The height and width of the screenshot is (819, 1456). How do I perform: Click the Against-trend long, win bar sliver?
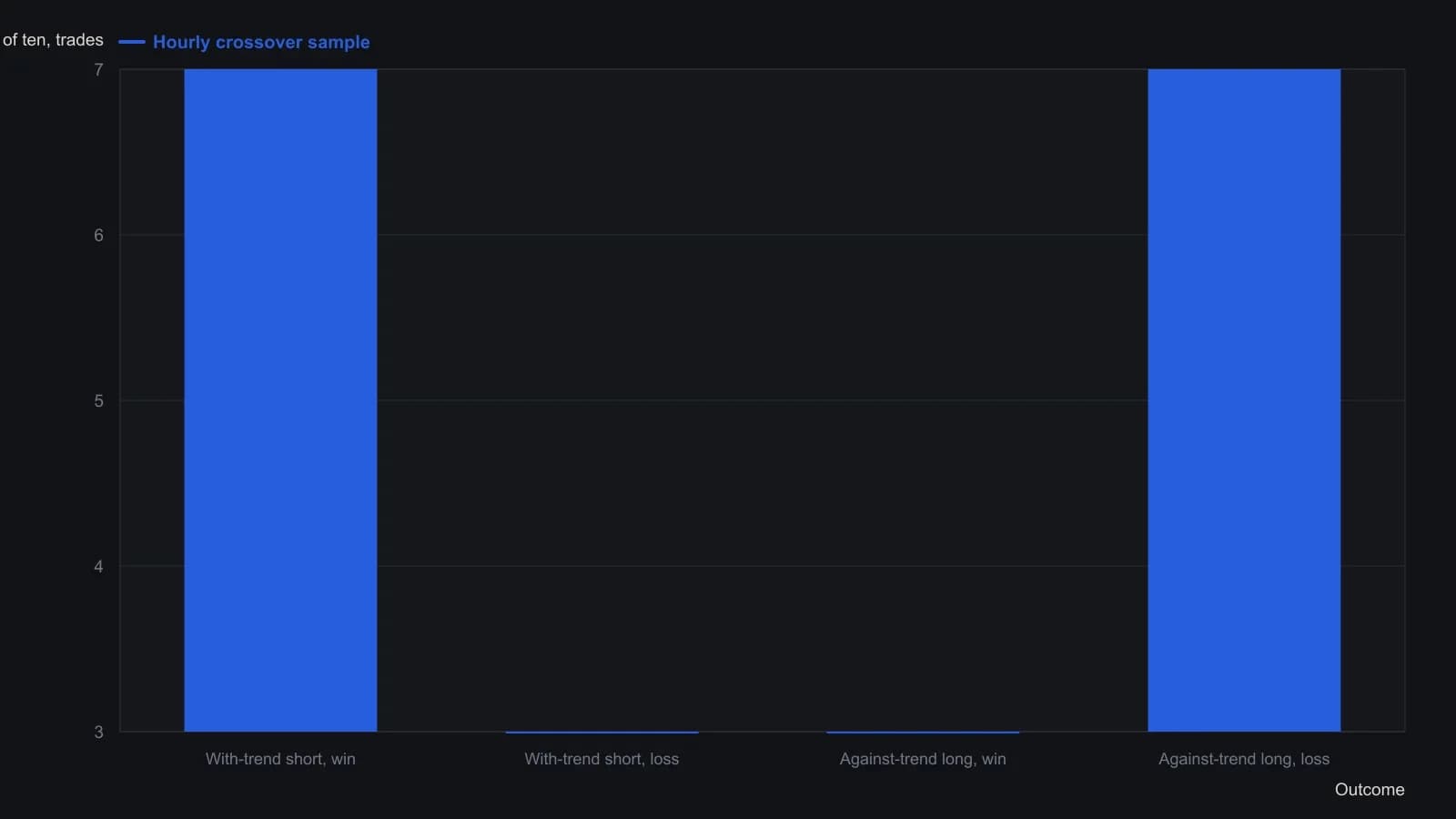pyautogui.click(x=923, y=732)
